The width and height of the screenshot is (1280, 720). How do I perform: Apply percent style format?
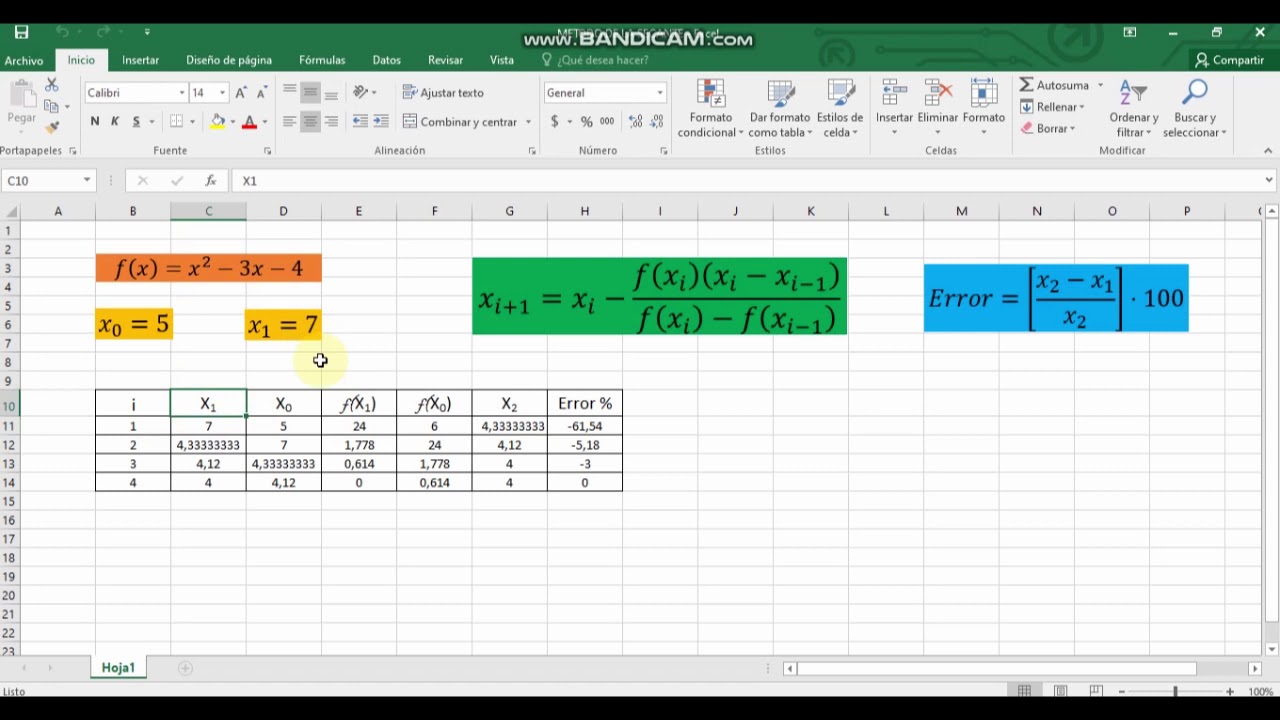coord(586,122)
